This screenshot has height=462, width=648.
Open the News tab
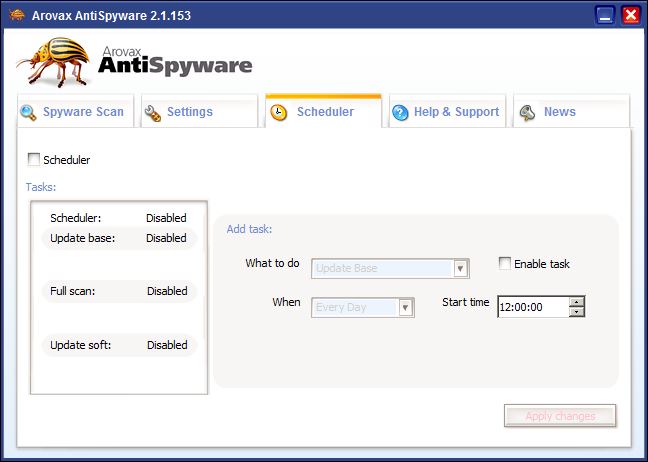coord(571,112)
